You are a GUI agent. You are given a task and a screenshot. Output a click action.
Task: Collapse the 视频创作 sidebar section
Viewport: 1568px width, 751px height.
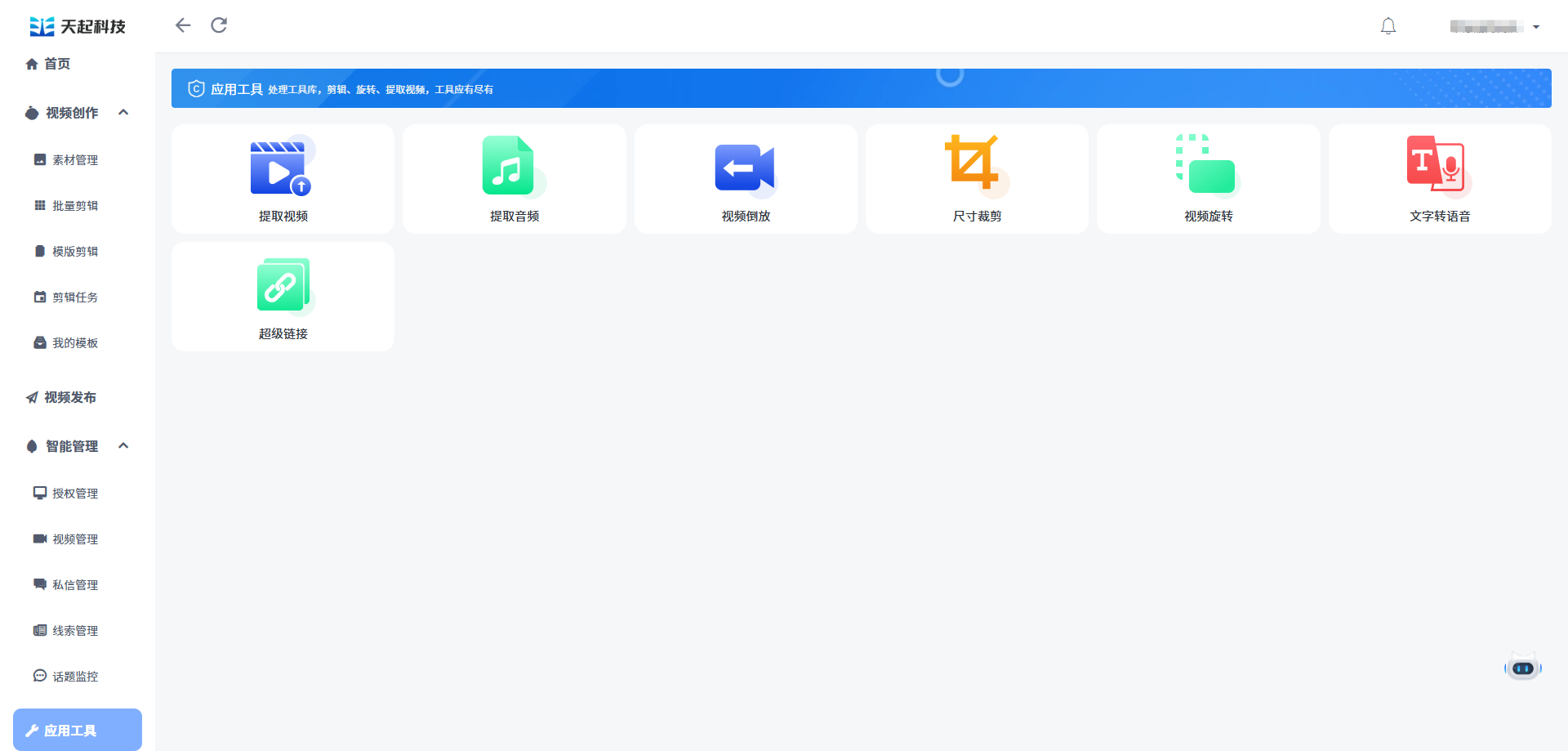123,113
